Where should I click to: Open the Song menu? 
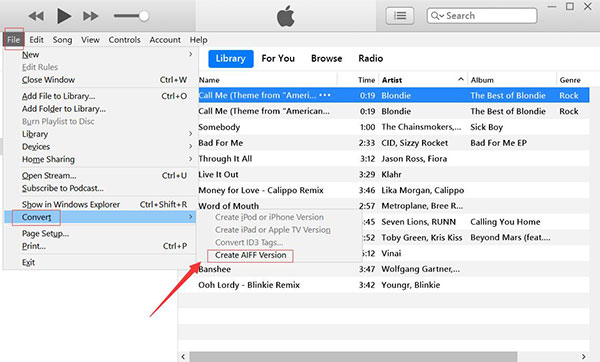[x=62, y=40]
